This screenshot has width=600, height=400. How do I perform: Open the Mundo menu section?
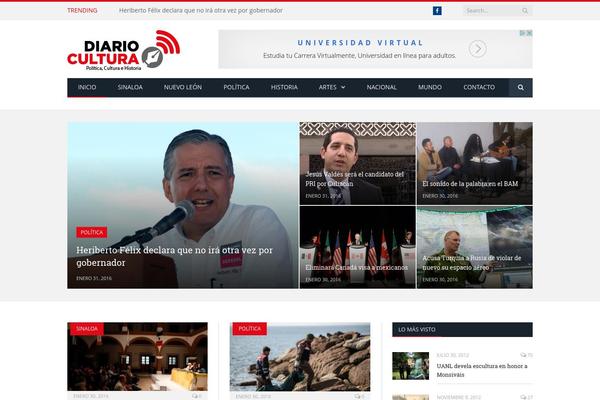pos(430,87)
